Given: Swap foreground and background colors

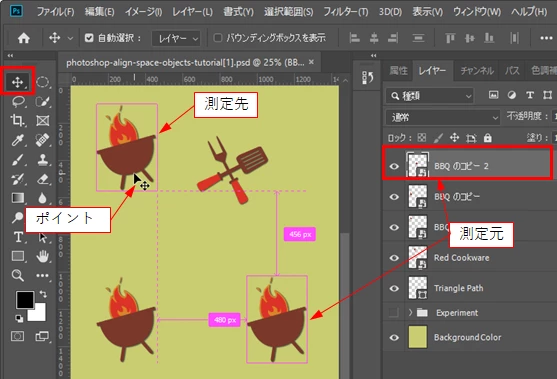Looking at the screenshot, I should coord(43,294).
